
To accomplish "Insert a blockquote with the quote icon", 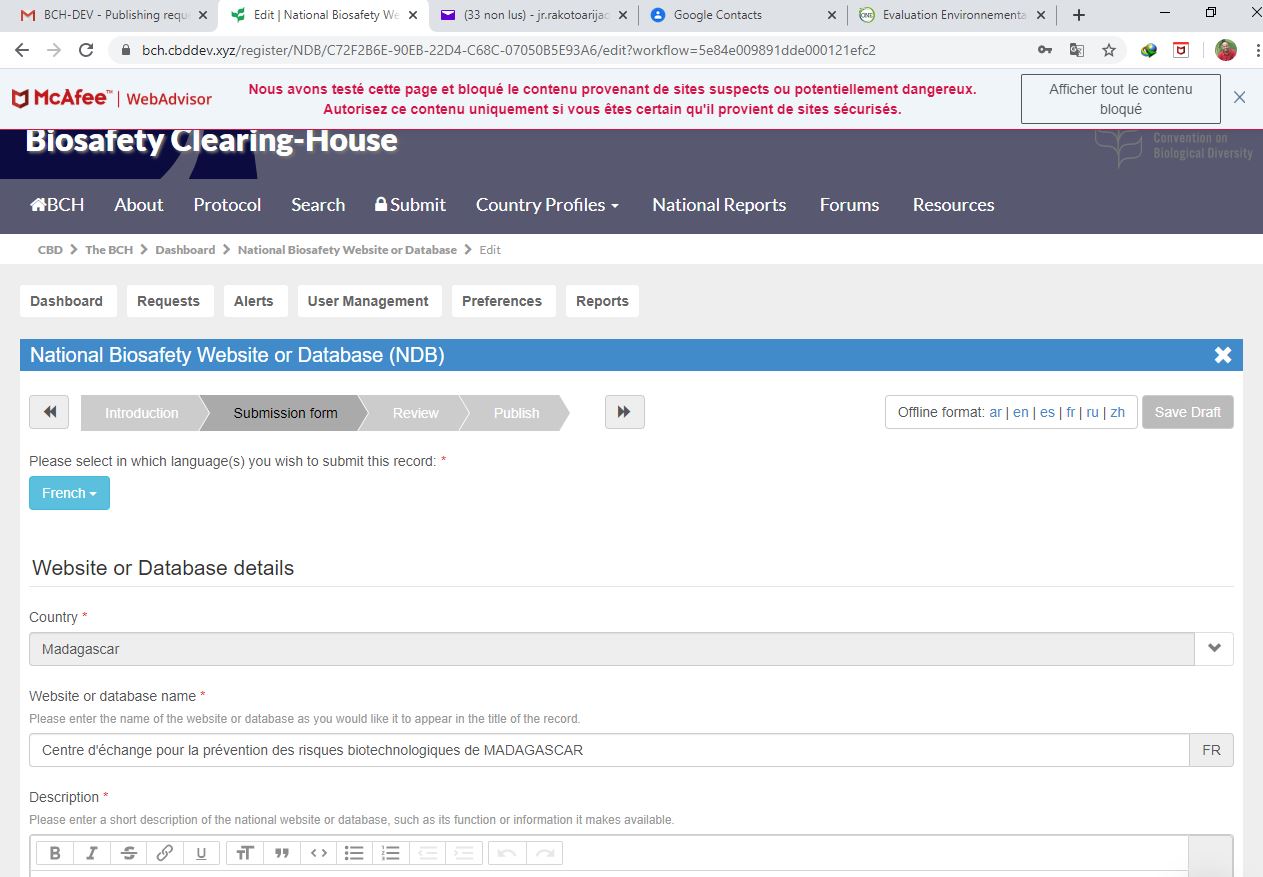I will tap(282, 853).
